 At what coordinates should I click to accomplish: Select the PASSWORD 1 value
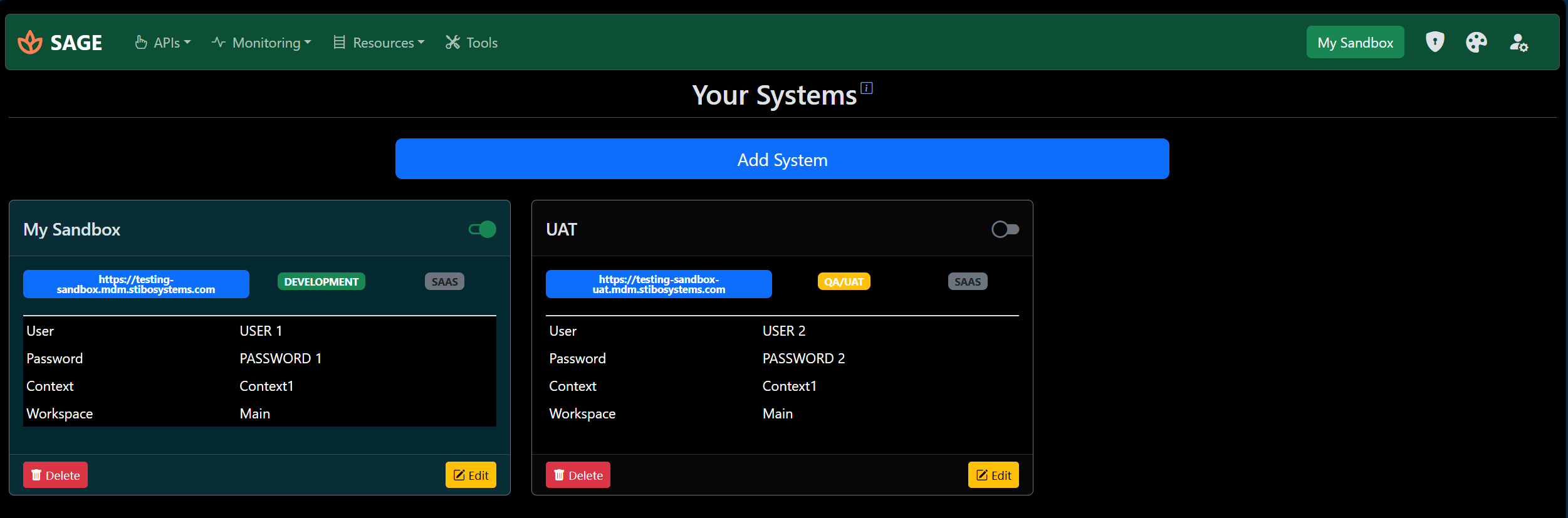click(280, 358)
